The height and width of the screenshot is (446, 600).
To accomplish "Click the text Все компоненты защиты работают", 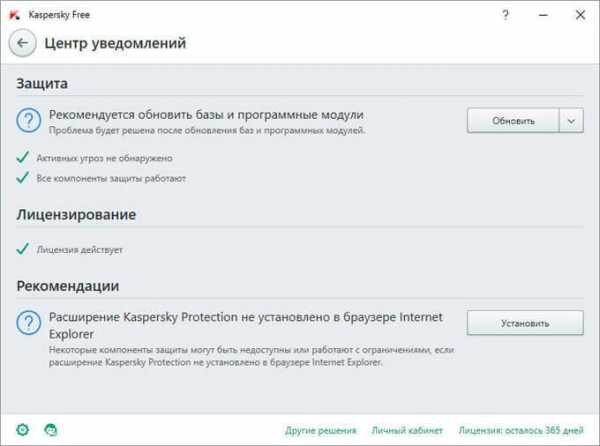I will [111, 178].
